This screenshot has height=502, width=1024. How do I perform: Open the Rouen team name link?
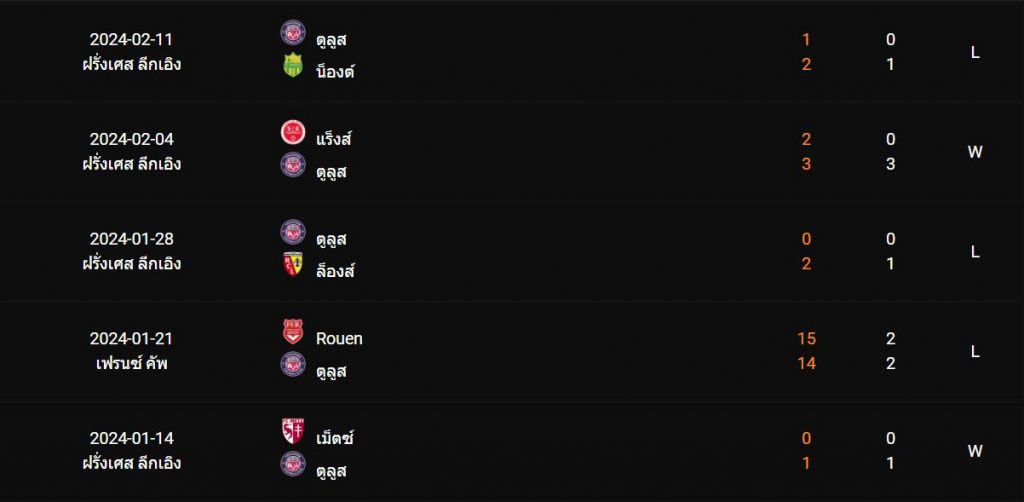[x=339, y=338]
